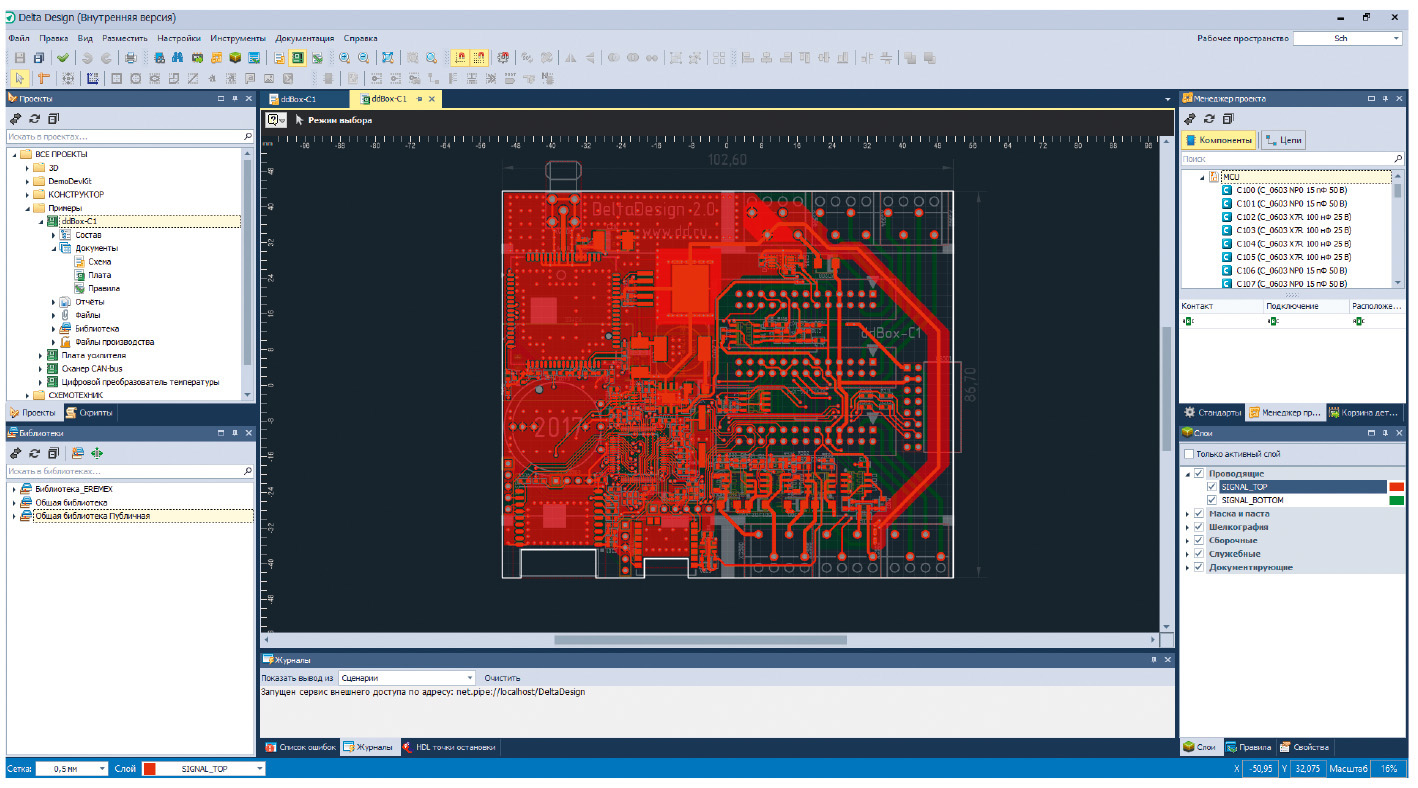Click the Fit to Window zoom icon

388,58
